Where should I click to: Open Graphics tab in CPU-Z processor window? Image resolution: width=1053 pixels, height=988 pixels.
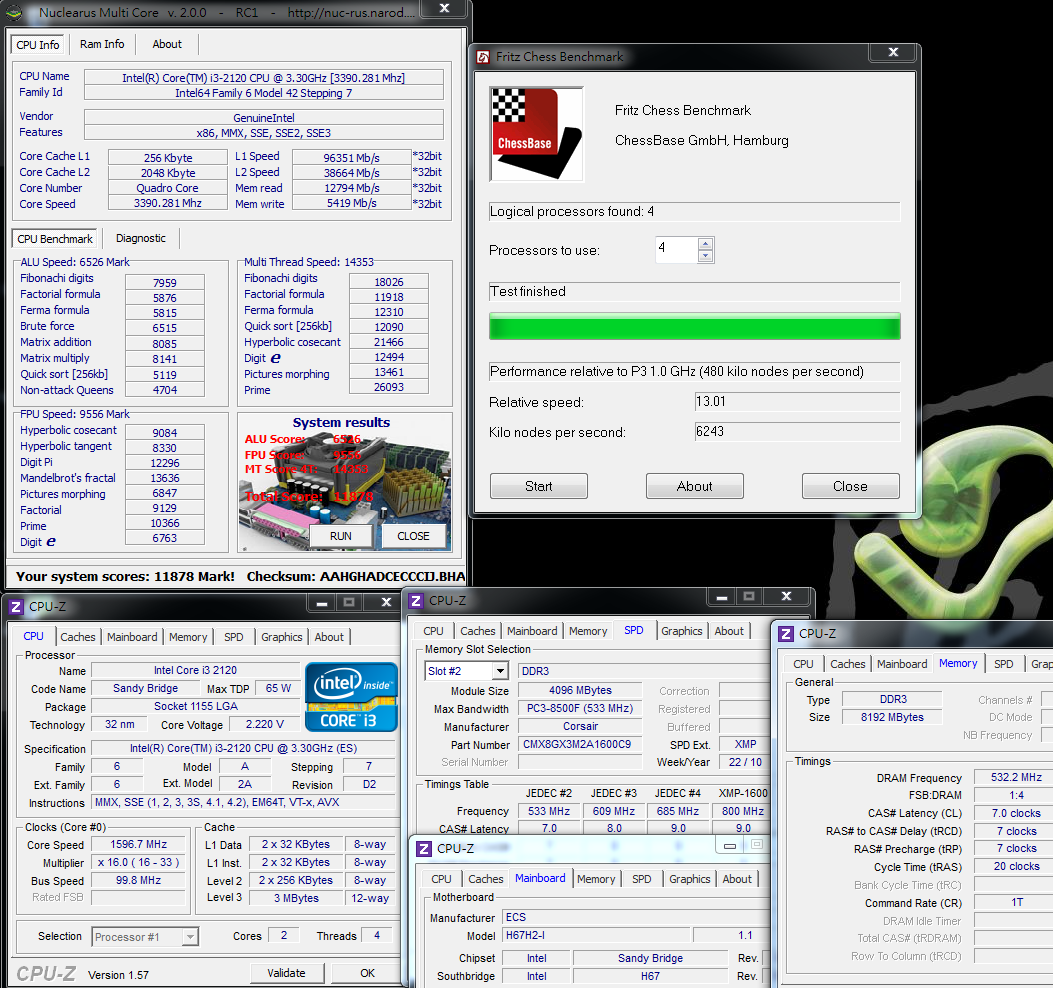[282, 637]
